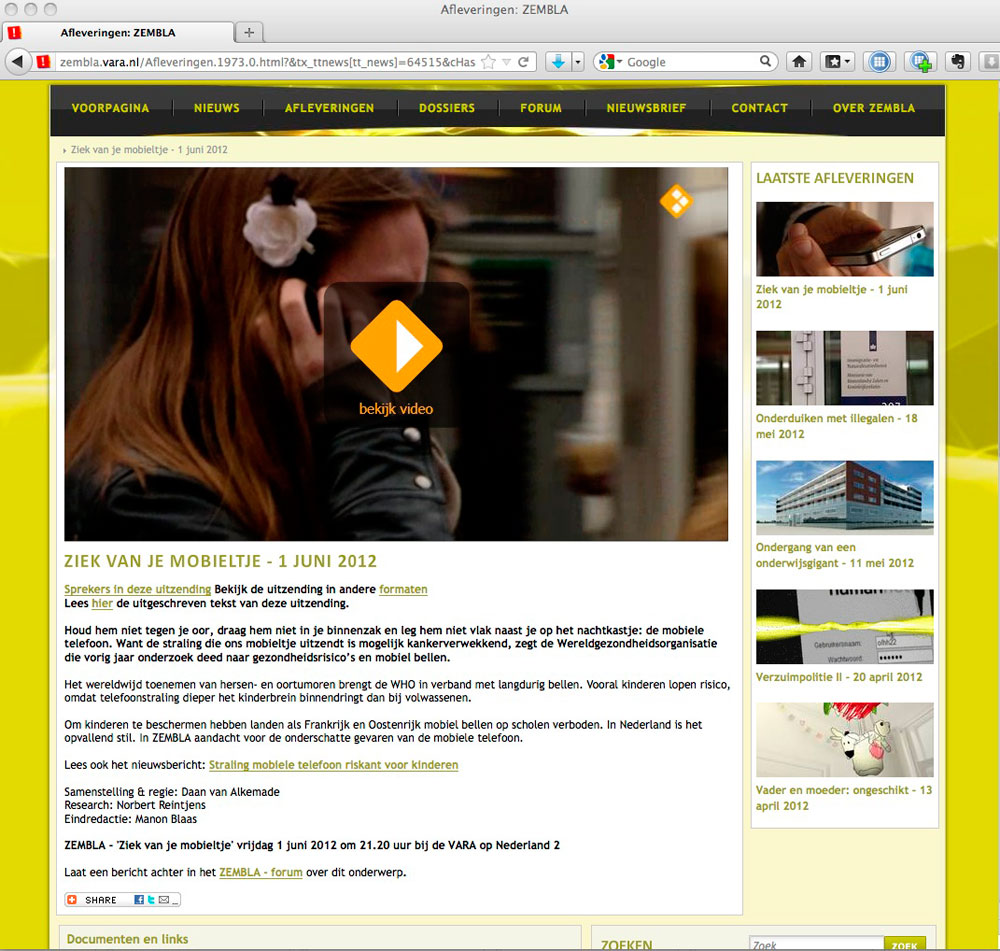Click the Documenten en links heading
The height and width of the screenshot is (951, 1000).
pos(128,939)
